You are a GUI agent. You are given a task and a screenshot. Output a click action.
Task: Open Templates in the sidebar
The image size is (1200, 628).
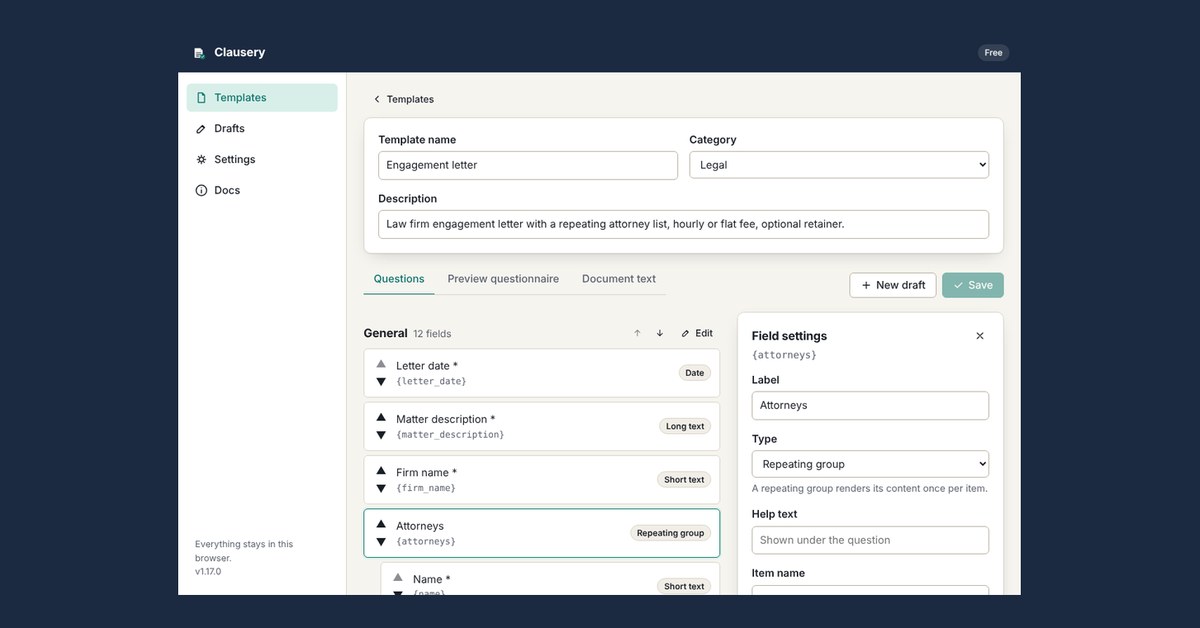262,98
